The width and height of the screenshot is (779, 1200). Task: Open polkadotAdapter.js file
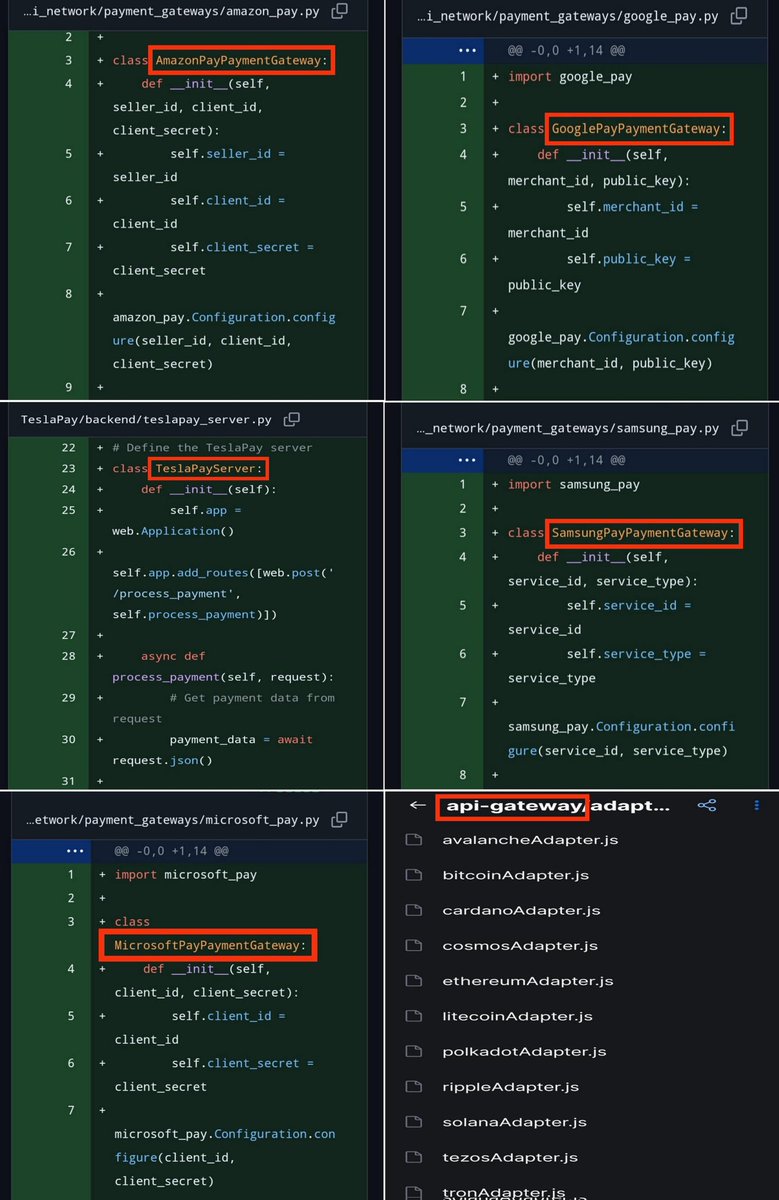[524, 1051]
